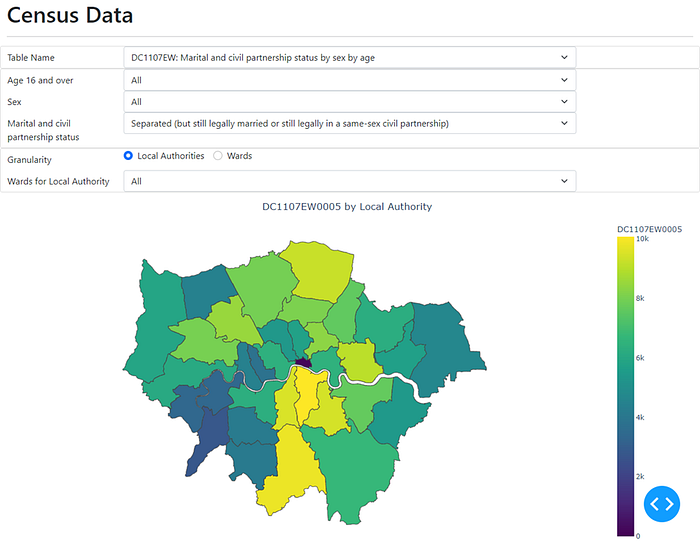
Task: Expand Wards for Local Authority dropdown
Action: click(x=349, y=181)
